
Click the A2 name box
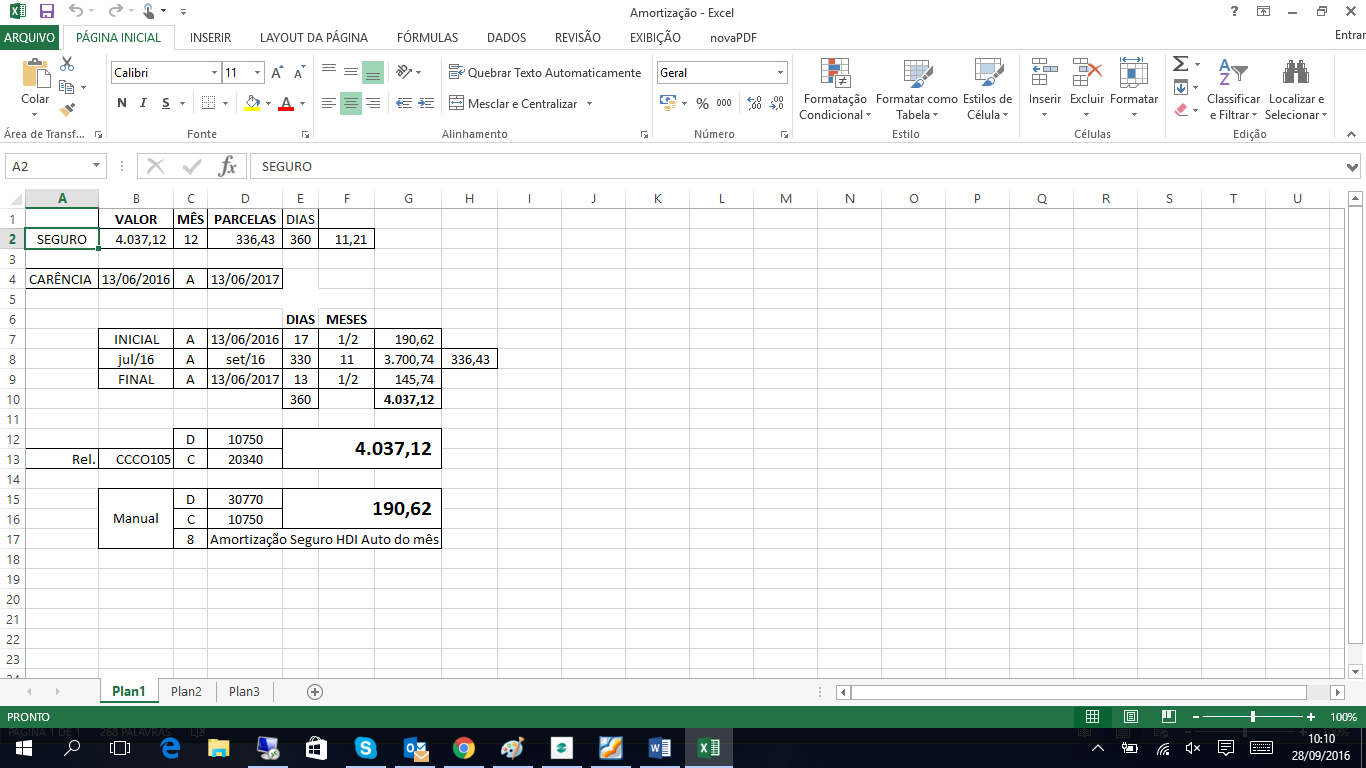(56, 166)
